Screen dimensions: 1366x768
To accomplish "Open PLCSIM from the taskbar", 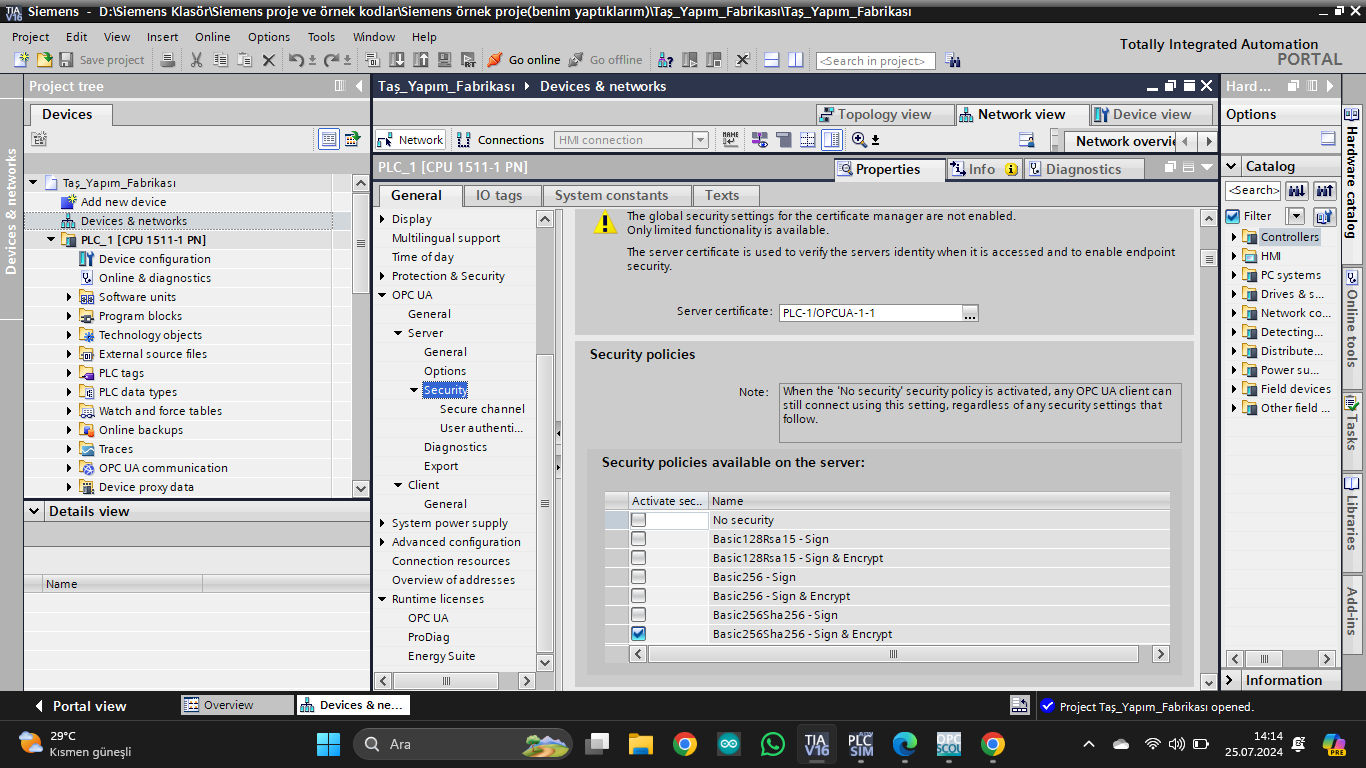I will coord(860,744).
